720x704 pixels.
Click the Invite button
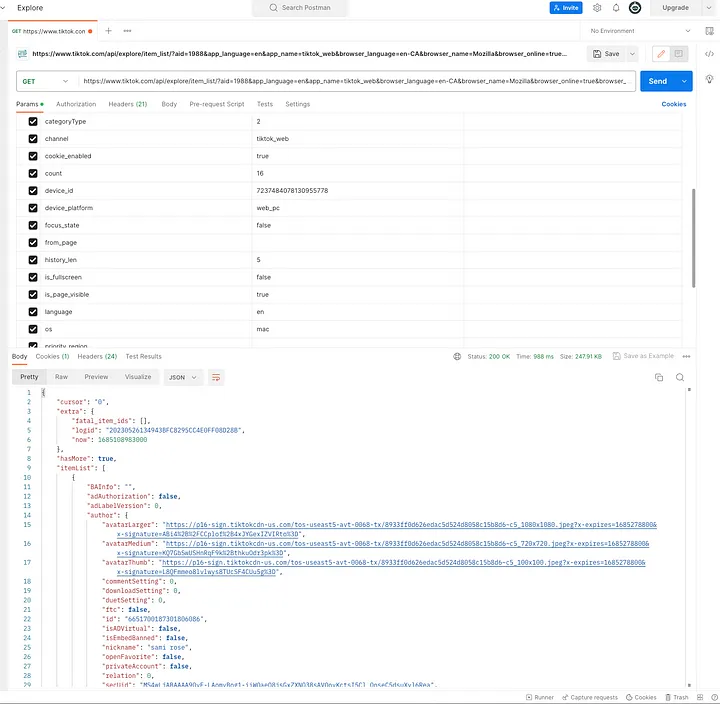(x=566, y=8)
